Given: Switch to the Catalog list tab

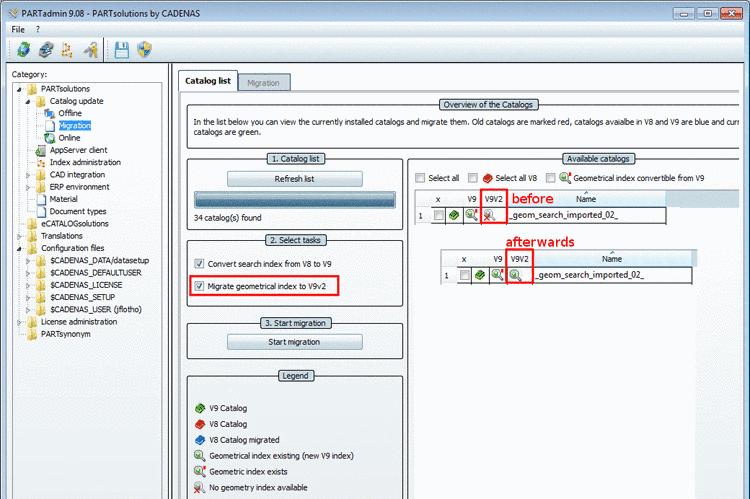Looking at the screenshot, I should [208, 81].
